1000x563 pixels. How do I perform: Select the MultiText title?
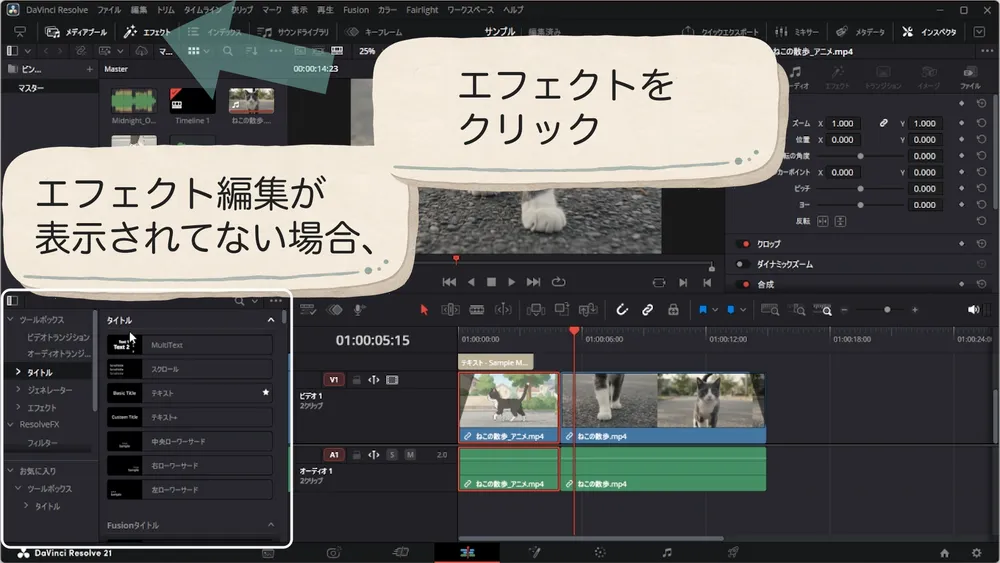click(x=189, y=345)
